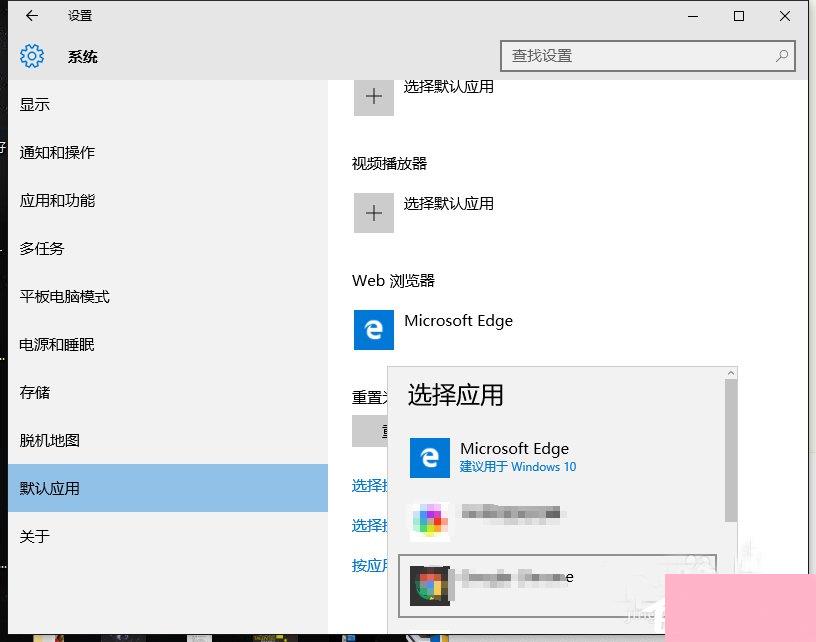
Task: Click Edge icon under Web 浏览器
Action: pos(374,330)
